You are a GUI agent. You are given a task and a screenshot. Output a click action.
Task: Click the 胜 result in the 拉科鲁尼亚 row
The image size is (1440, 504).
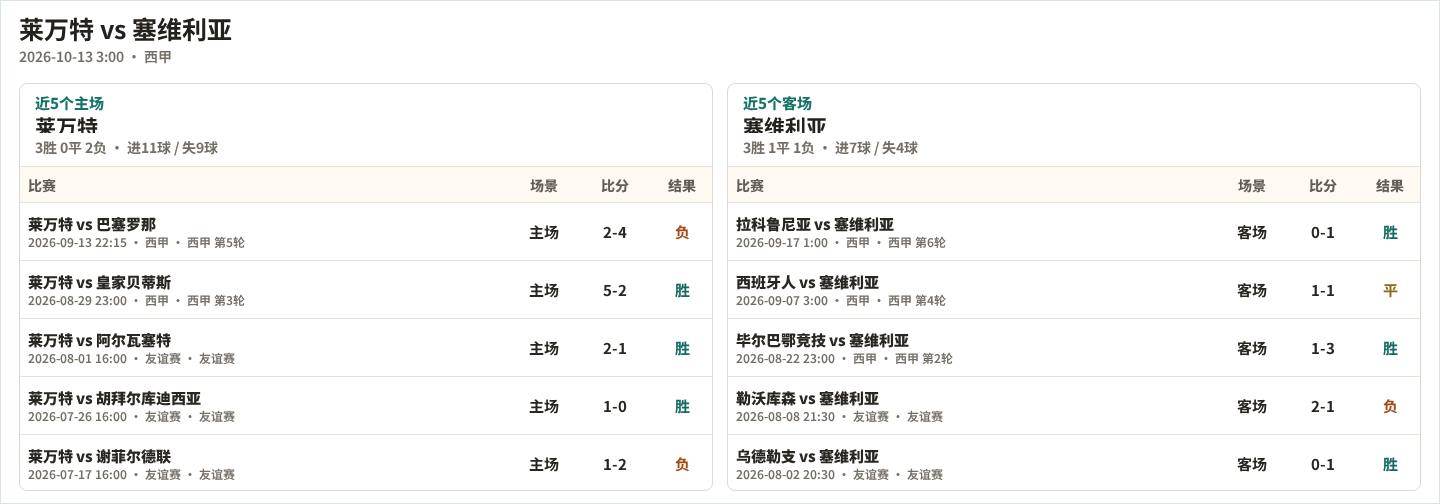(x=1390, y=232)
